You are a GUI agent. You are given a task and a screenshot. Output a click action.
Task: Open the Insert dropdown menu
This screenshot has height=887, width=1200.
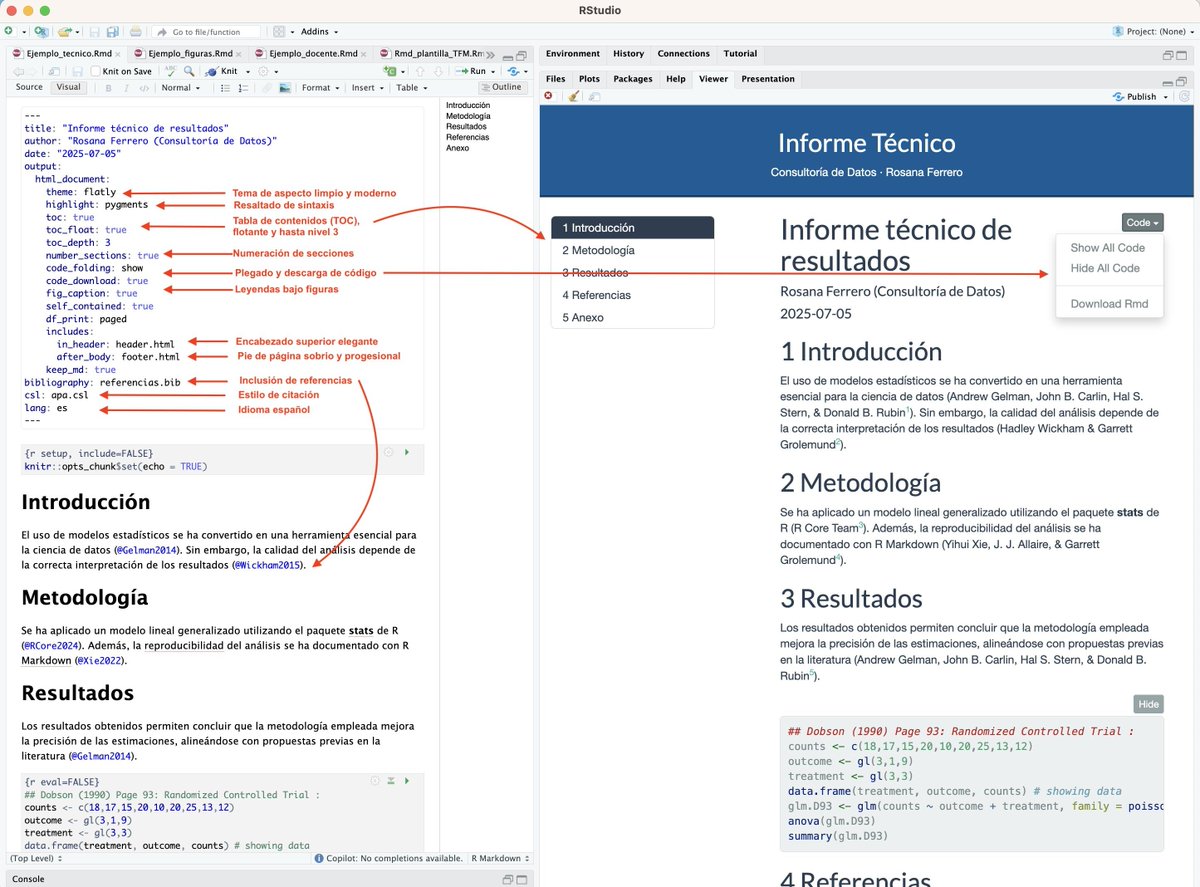pos(367,88)
